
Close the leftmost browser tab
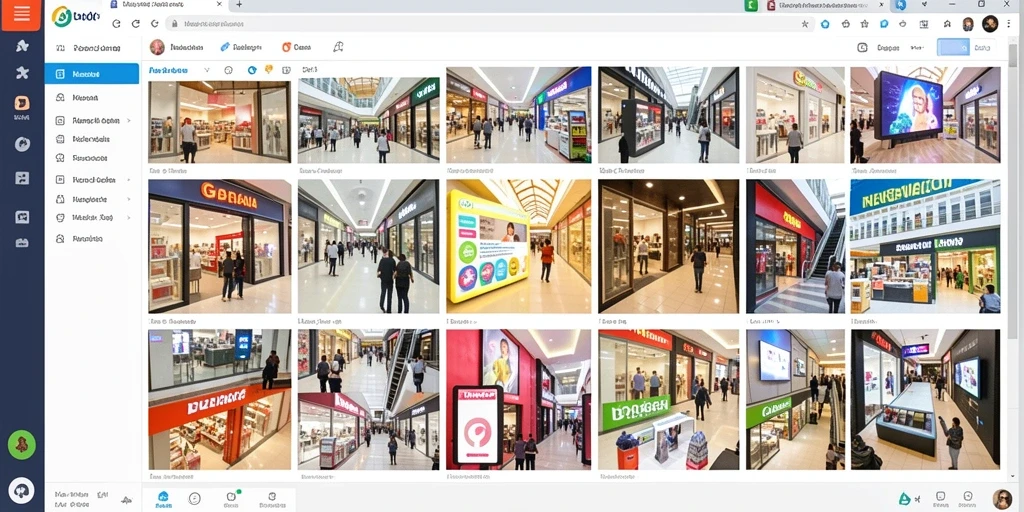coord(219,5)
